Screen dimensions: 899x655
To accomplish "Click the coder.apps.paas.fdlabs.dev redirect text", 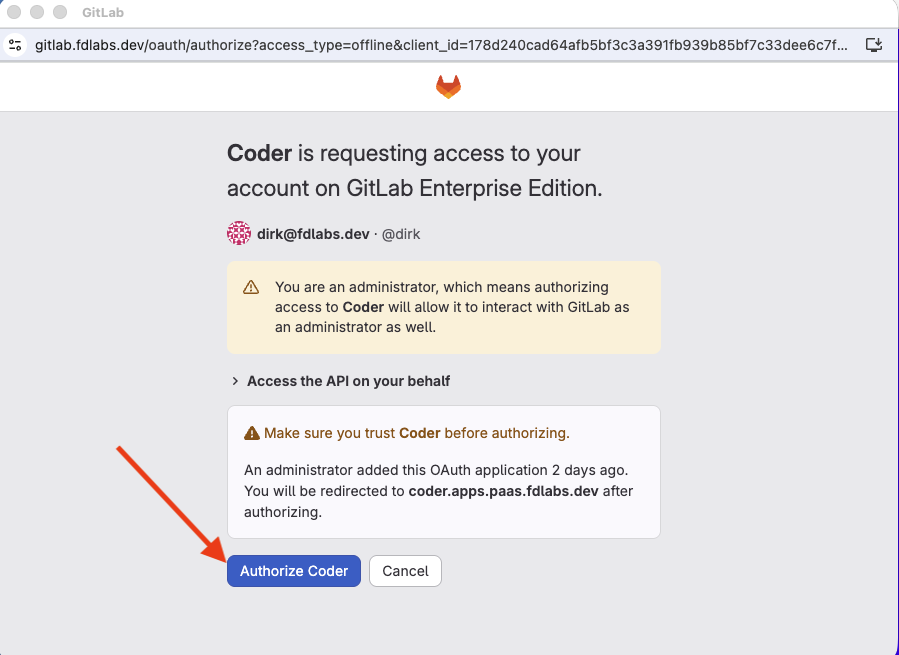I will [503, 491].
